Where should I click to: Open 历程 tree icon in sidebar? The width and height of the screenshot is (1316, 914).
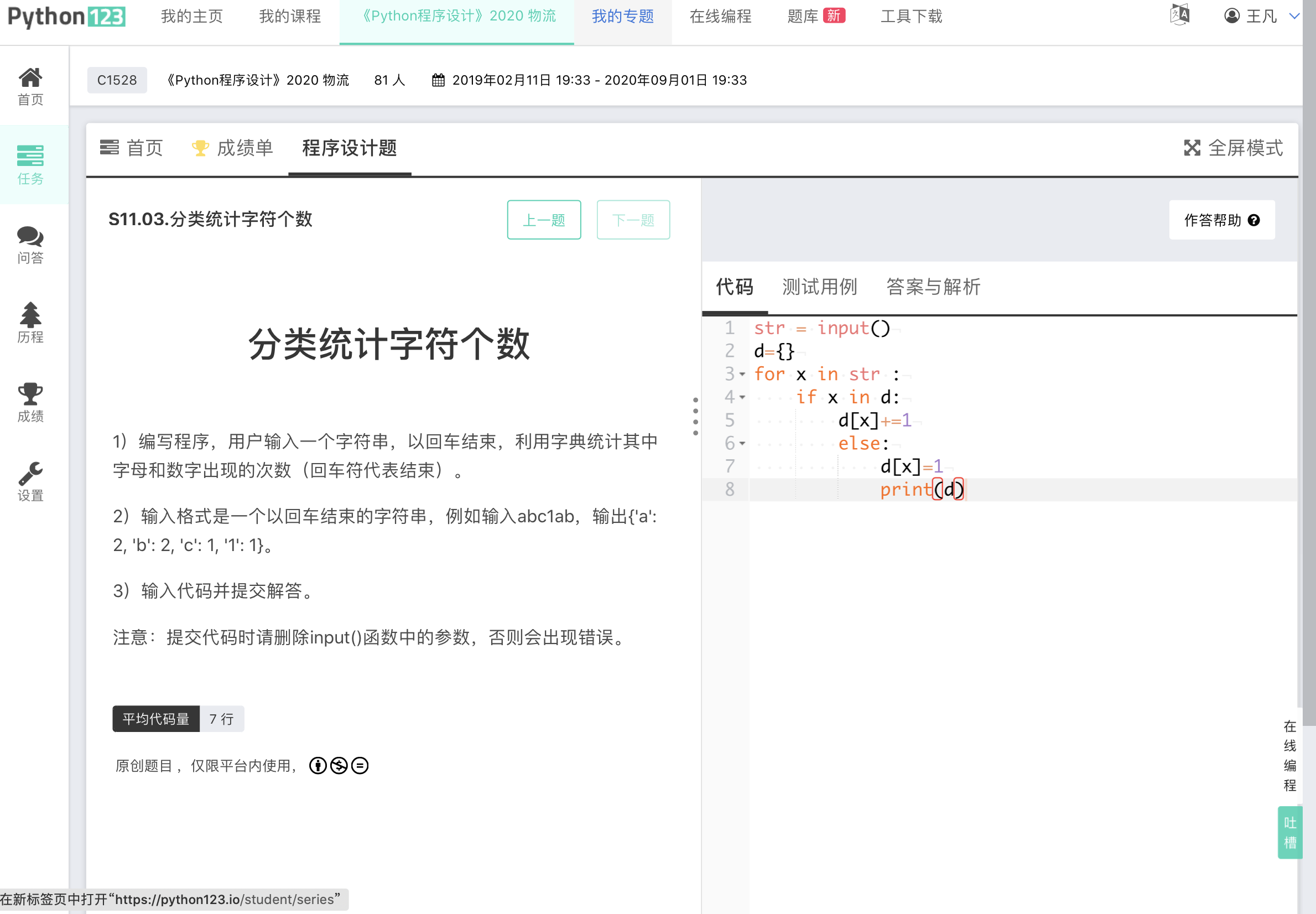[30, 314]
